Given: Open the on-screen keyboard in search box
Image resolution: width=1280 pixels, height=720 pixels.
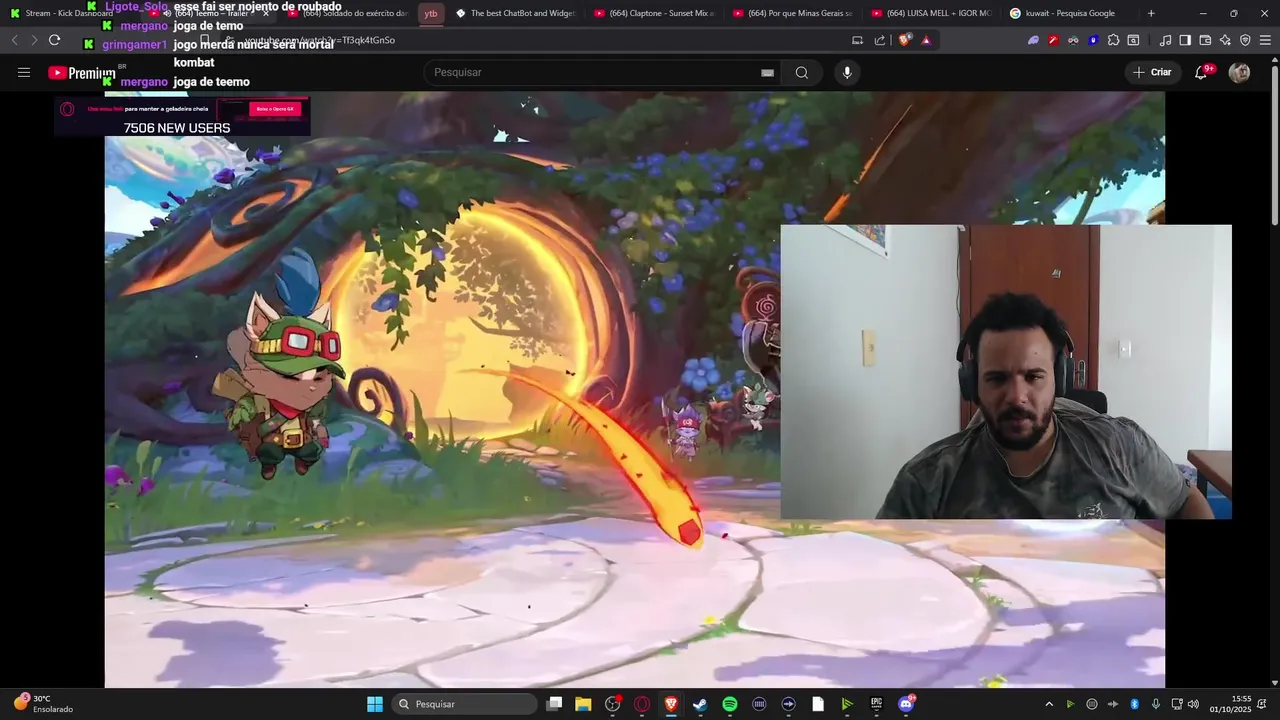Looking at the screenshot, I should 767,72.
